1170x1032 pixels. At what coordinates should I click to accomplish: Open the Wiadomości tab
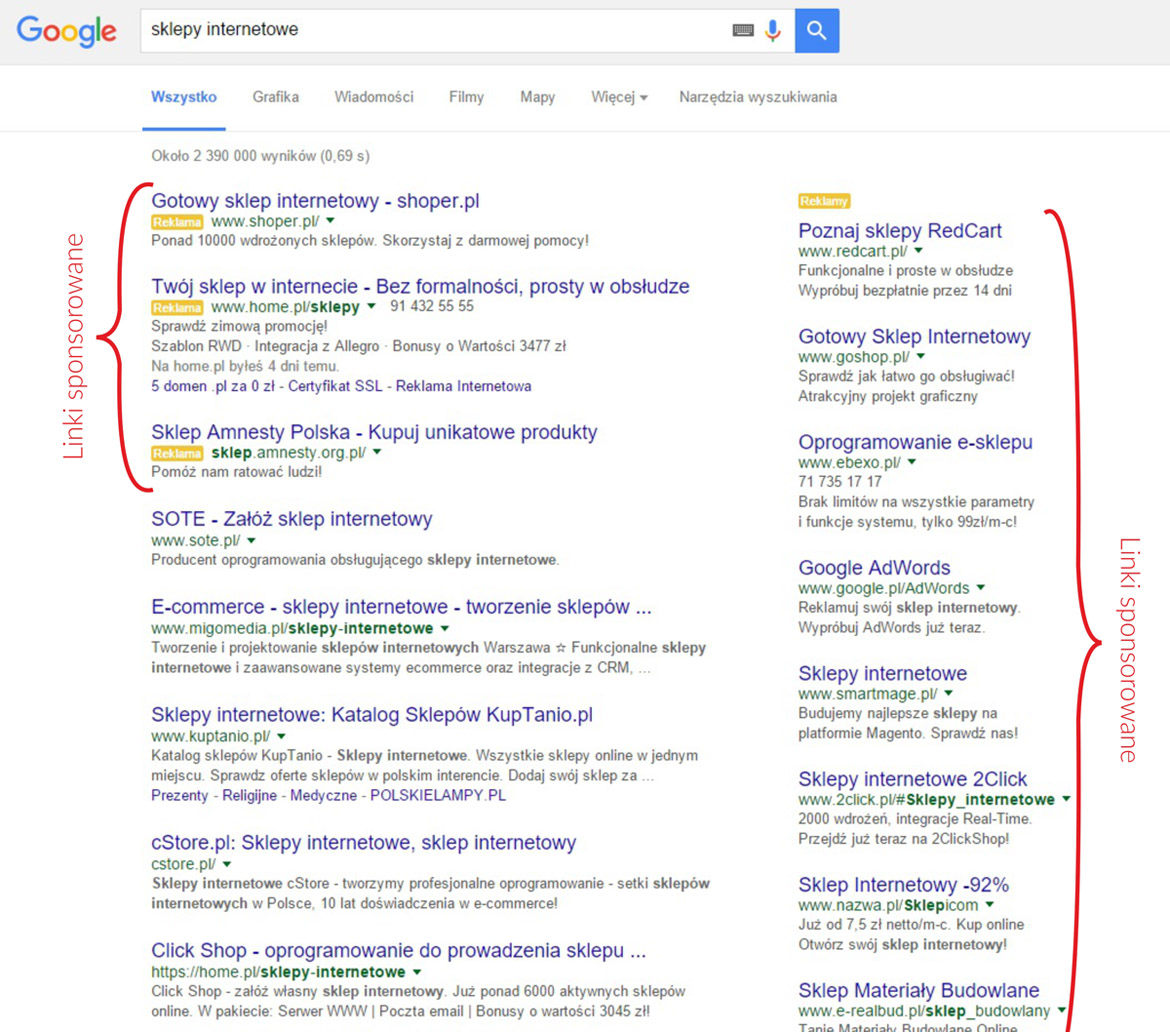point(374,97)
